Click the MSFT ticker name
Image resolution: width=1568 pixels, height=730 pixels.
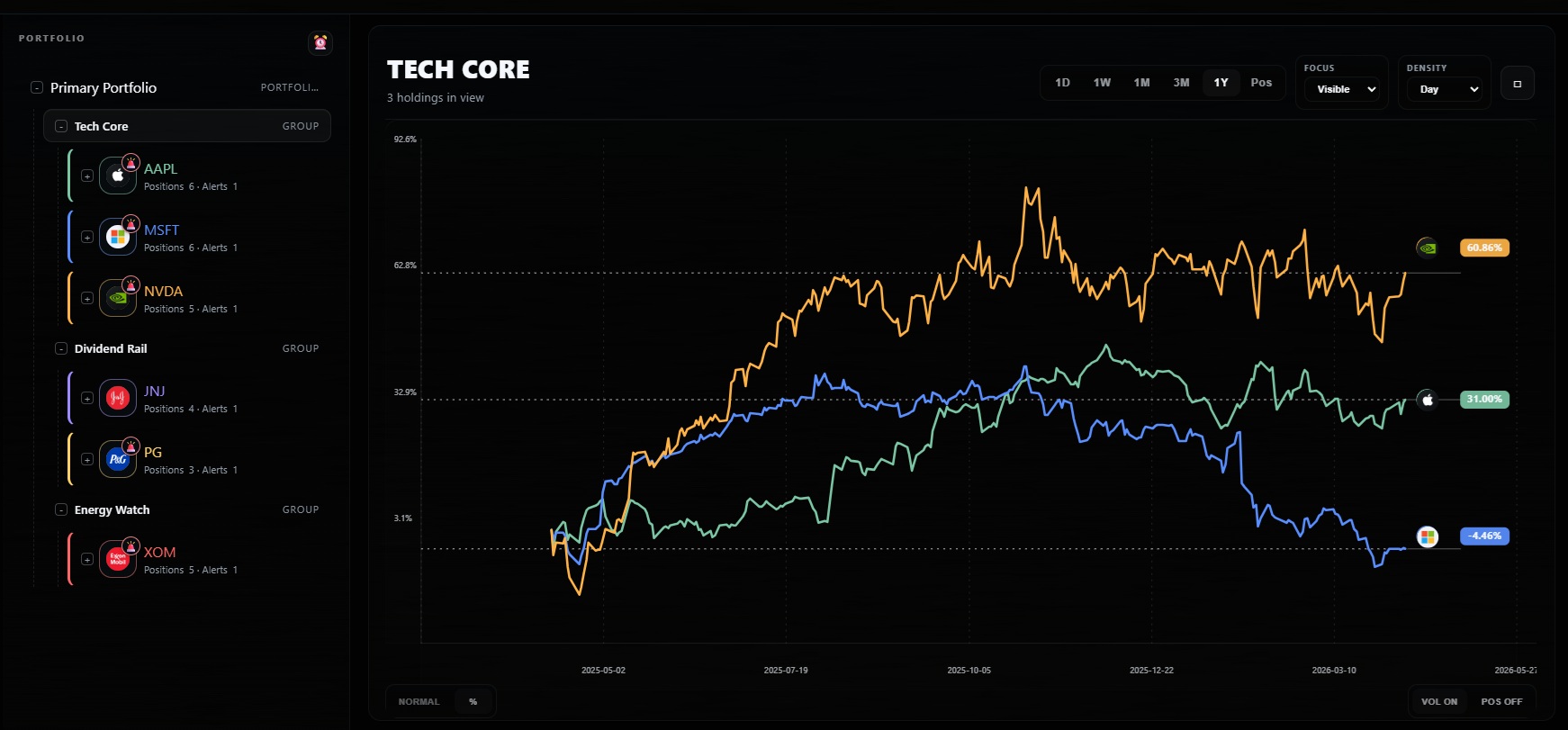pos(161,230)
